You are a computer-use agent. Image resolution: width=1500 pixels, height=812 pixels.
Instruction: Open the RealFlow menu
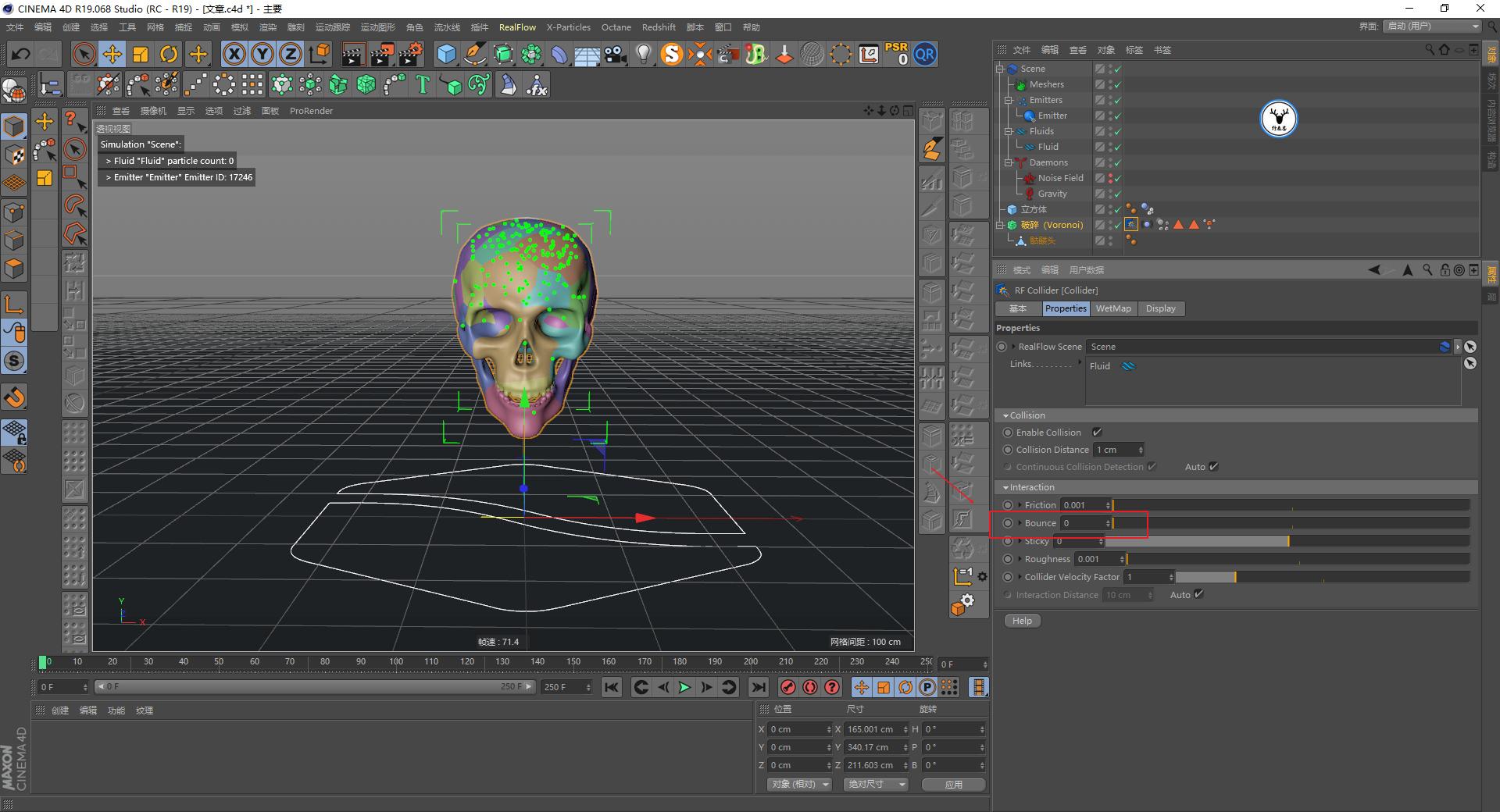coord(517,27)
